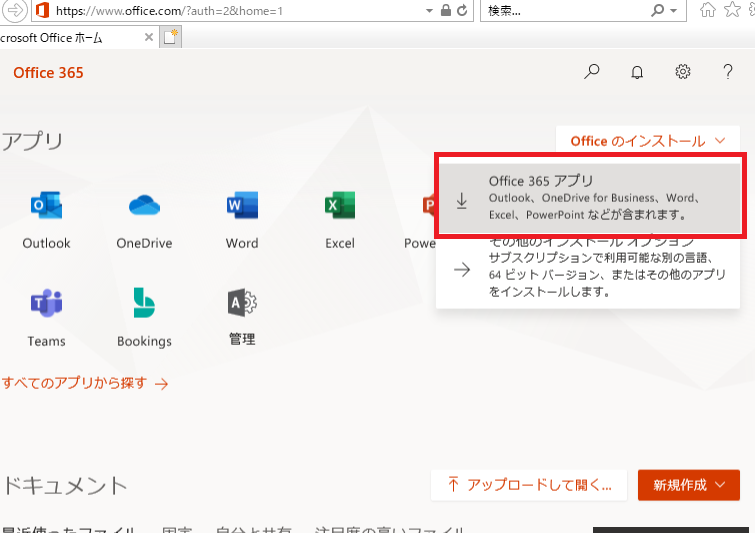Screen dimensions: 755x533
Task: Open the Outlook app icon
Action: 46,207
